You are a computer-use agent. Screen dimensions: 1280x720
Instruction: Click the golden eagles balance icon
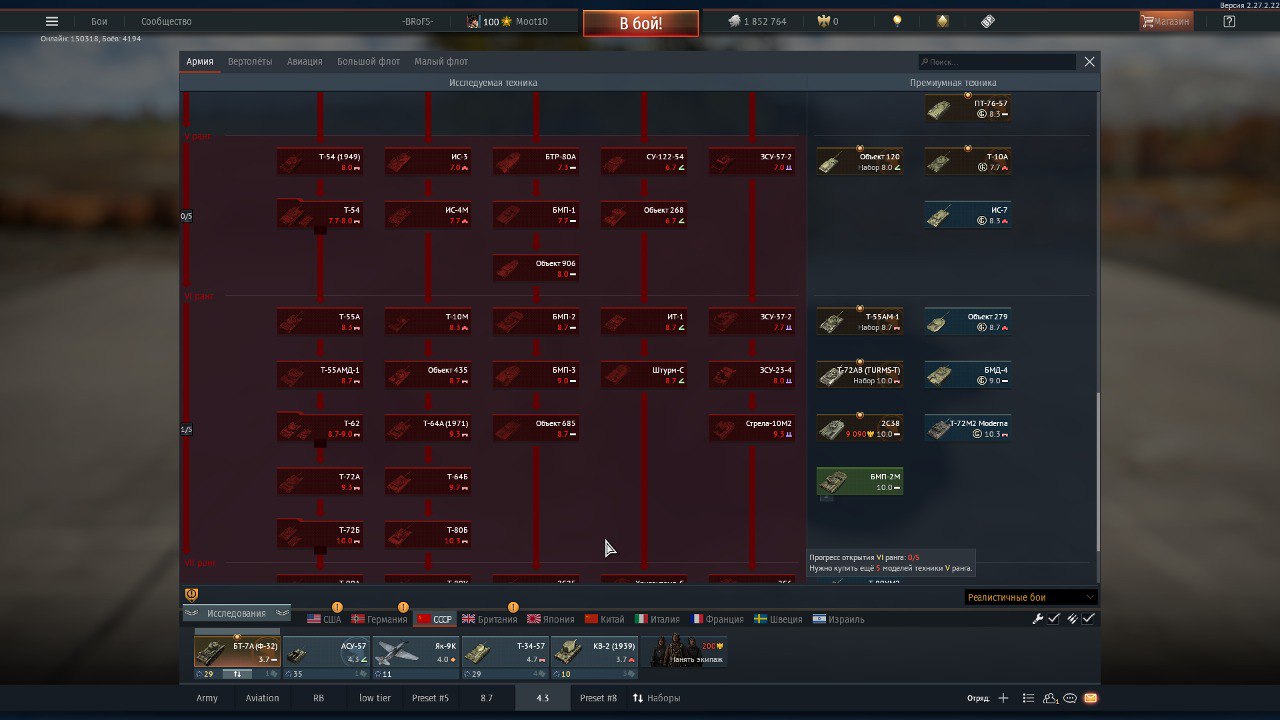pos(824,21)
